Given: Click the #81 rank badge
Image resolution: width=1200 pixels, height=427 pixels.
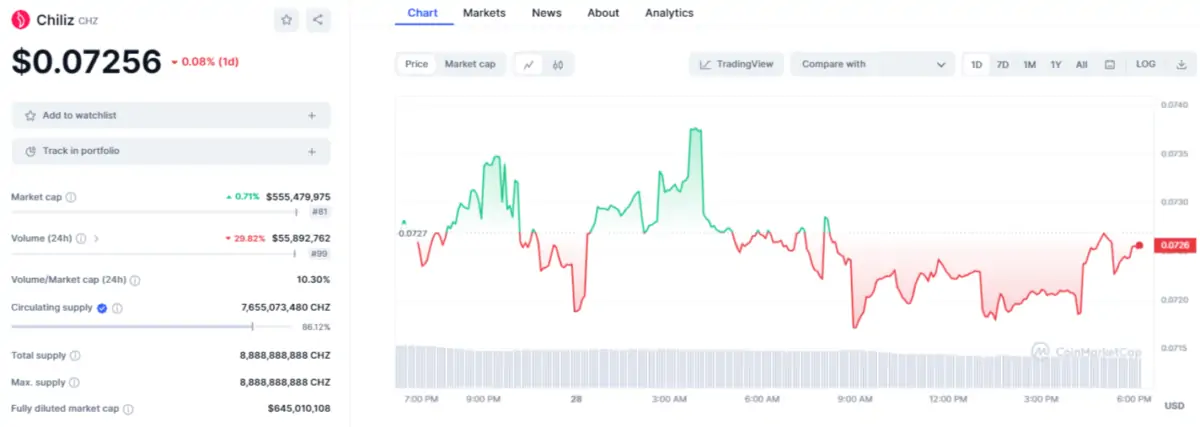Looking at the screenshot, I should point(320,212).
